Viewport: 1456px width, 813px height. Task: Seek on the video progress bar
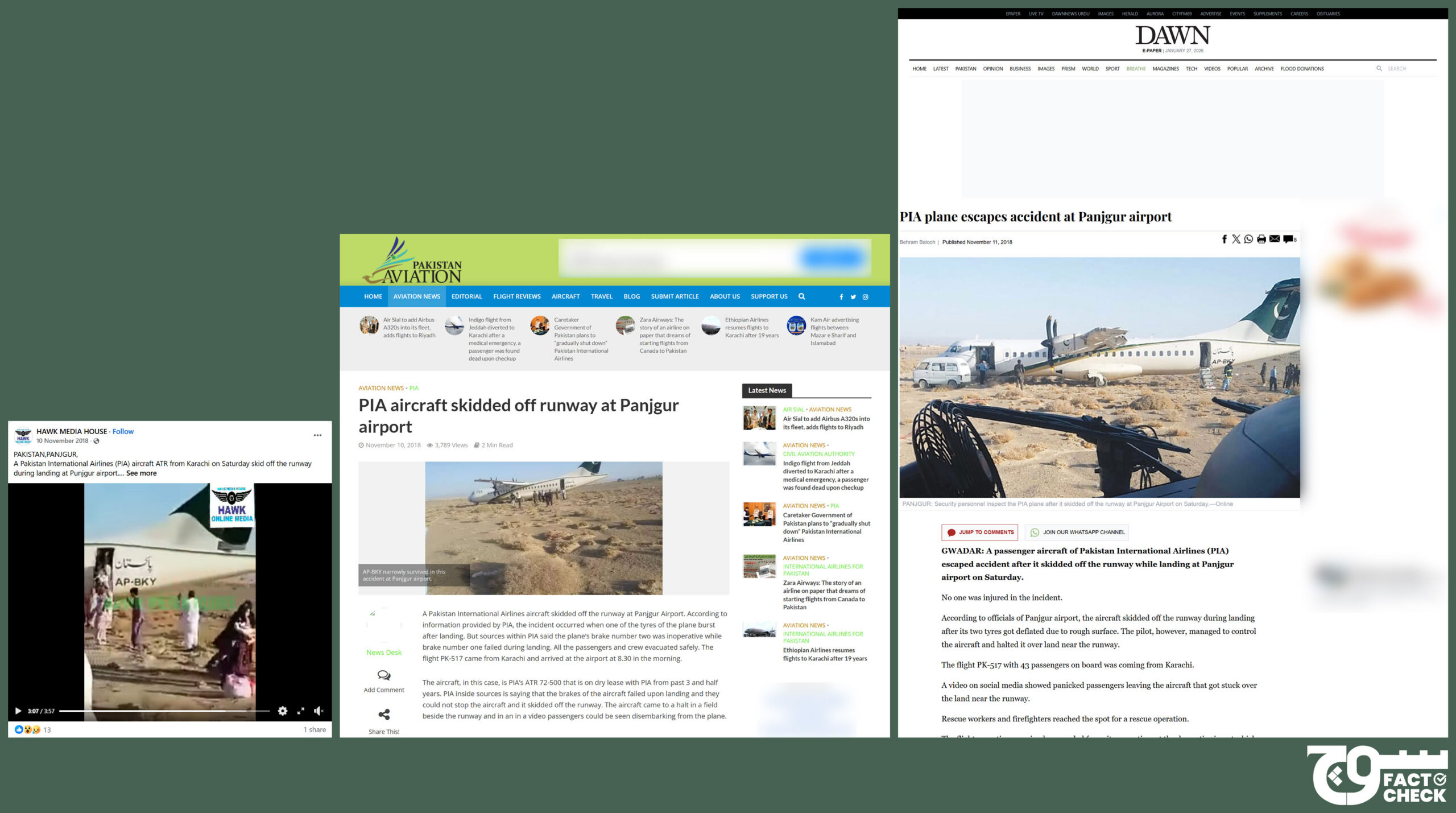(164, 711)
